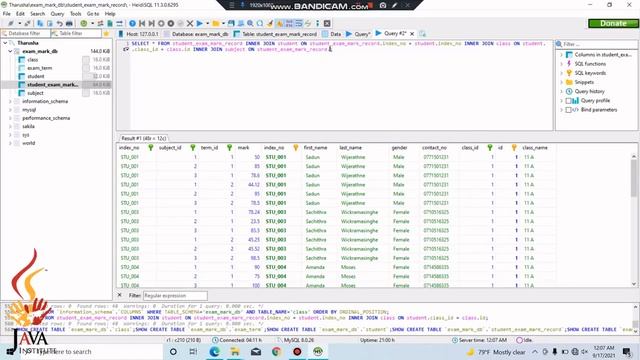Click the Database filter input
Viewport: 640px width, 360px height.
tap(25, 33)
